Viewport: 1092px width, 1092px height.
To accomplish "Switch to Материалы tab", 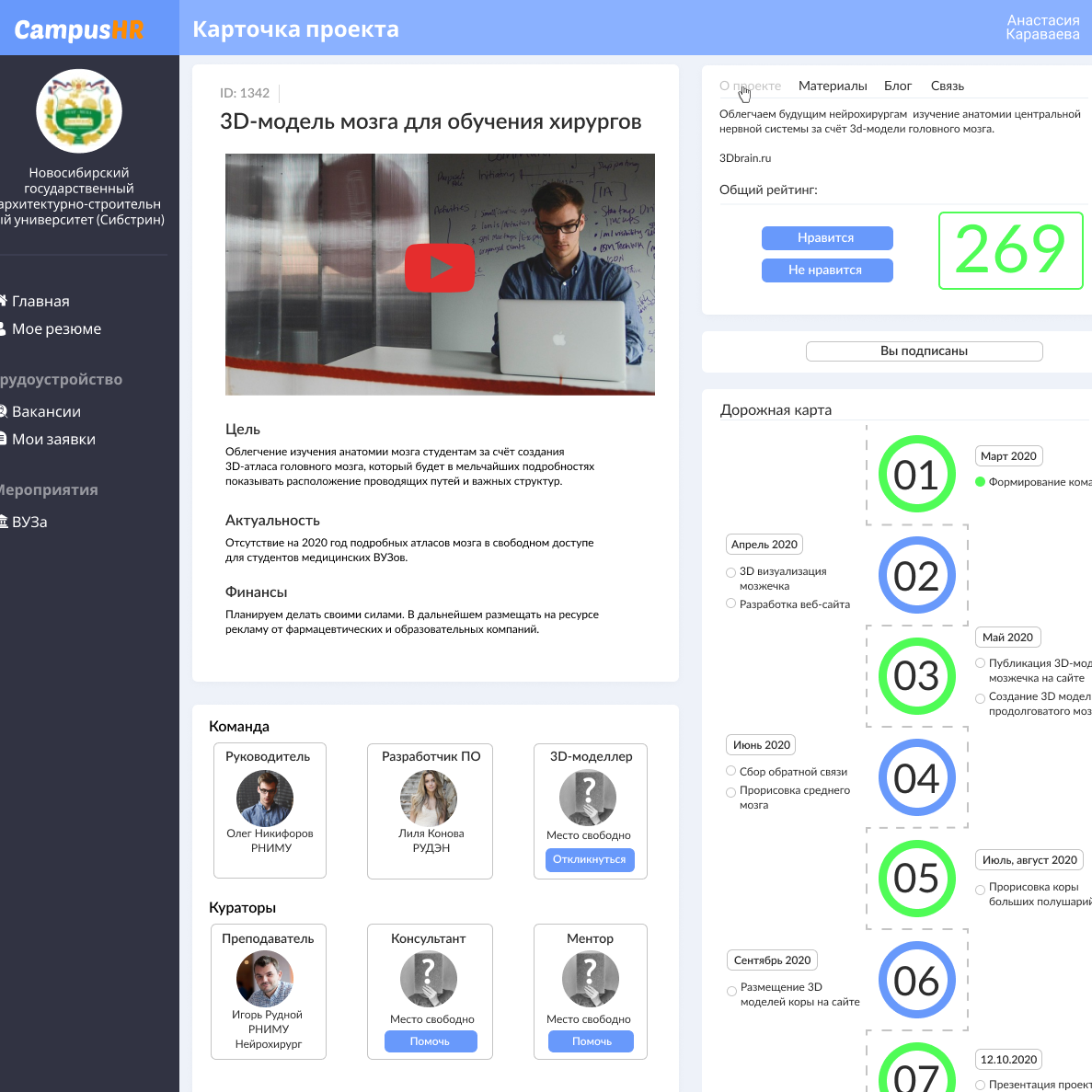I will 833,86.
